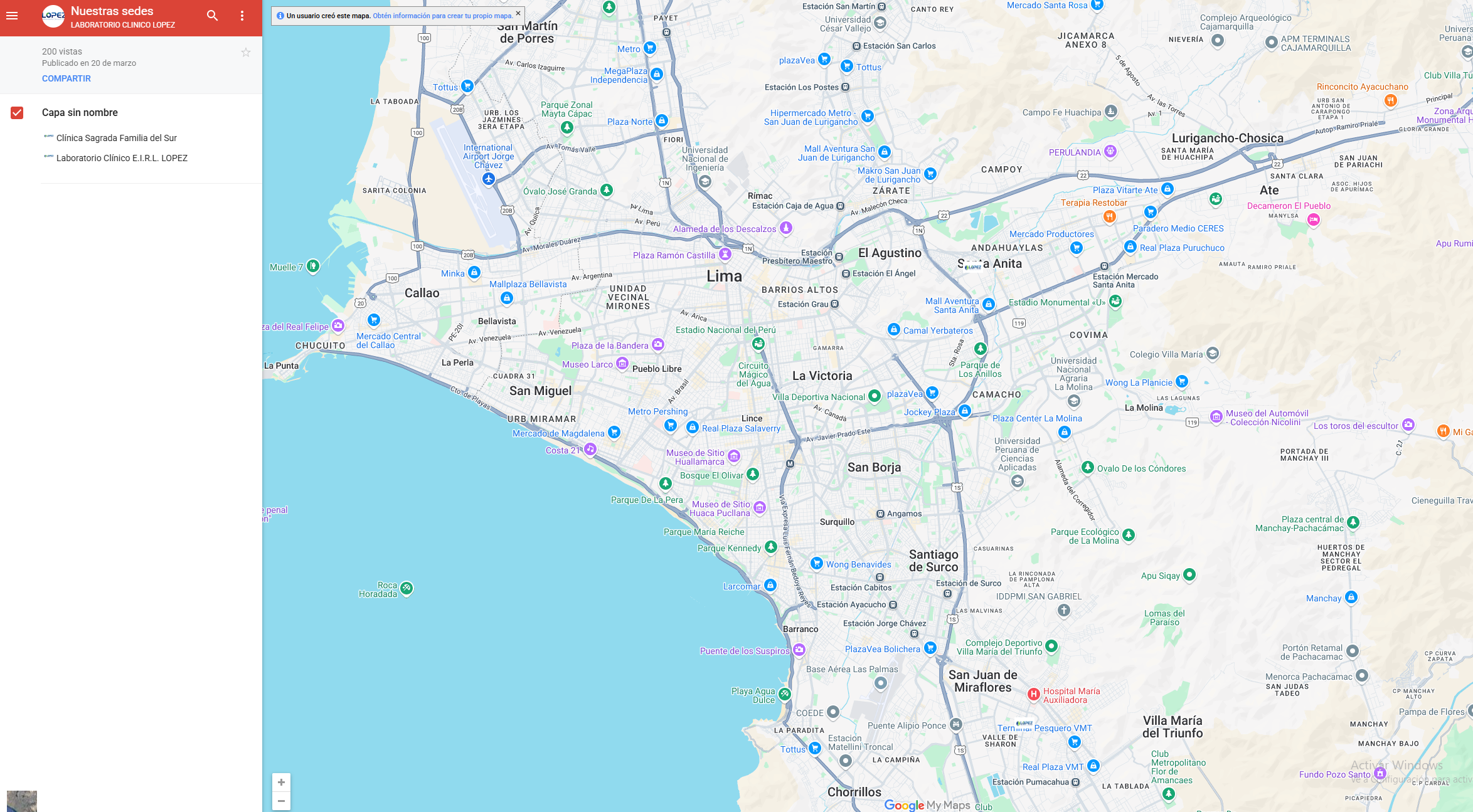The image size is (1473, 812).
Task: Click PlazaVea Bolichera marker
Action: (930, 648)
